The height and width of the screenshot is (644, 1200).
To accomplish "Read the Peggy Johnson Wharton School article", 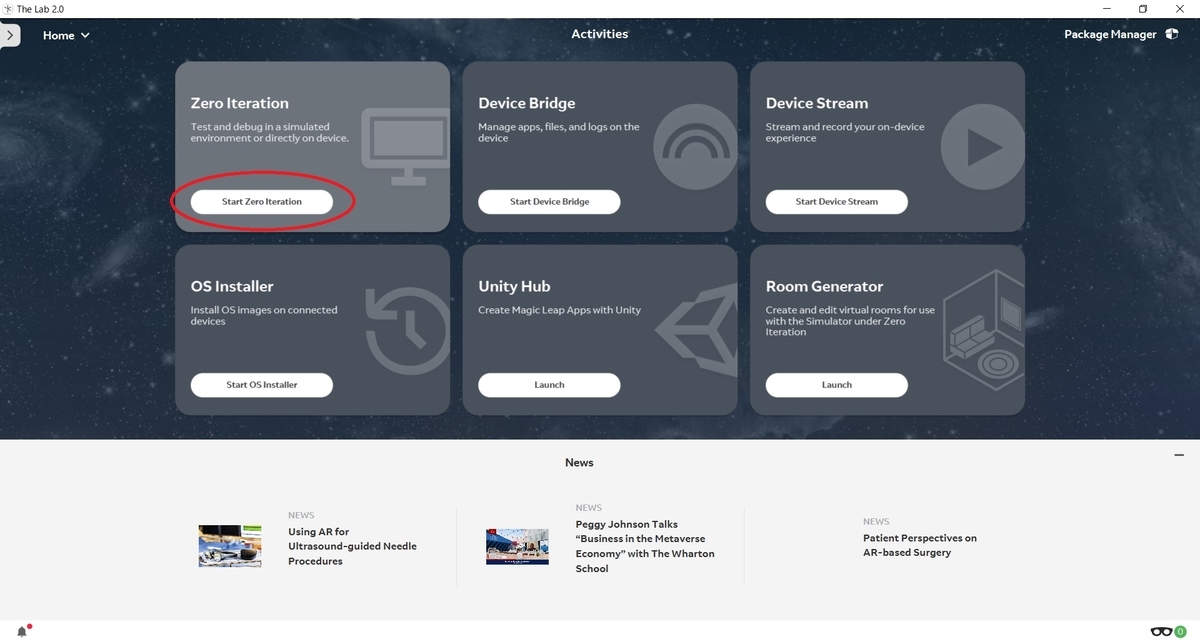I will 645,546.
